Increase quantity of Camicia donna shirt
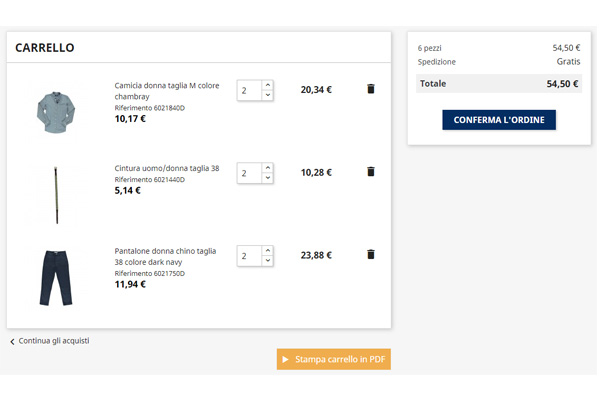Image resolution: width=600 pixels, height=400 pixels. (x=268, y=85)
